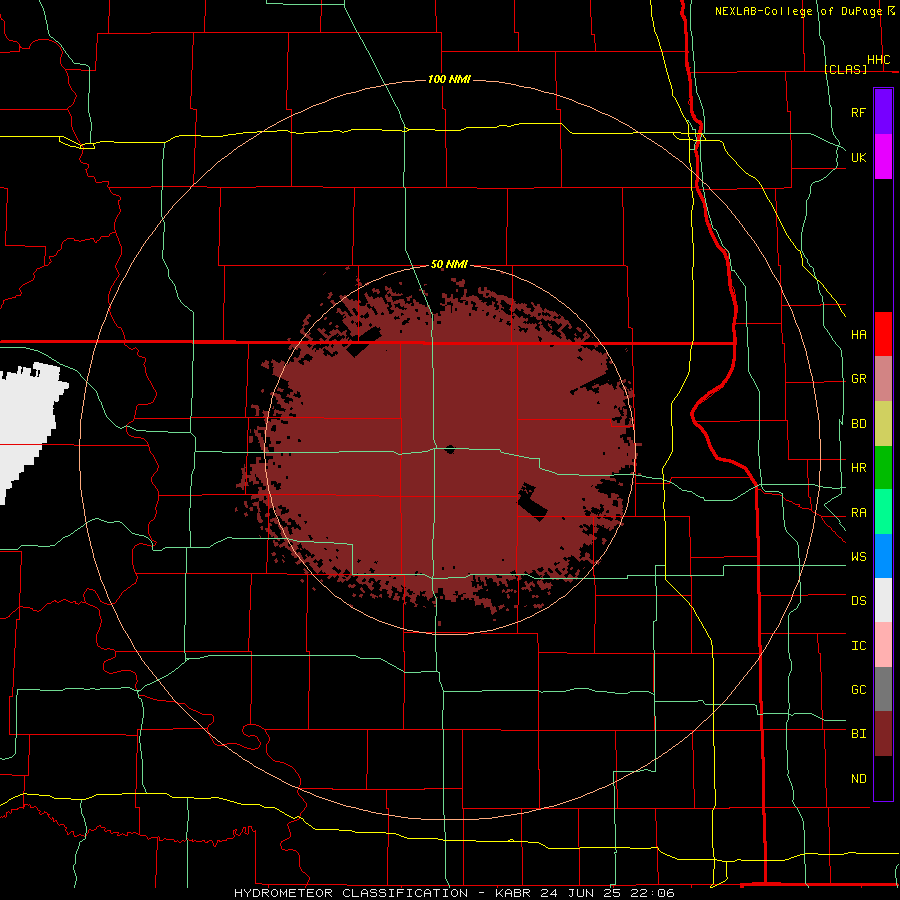900x900 pixels.
Task: Select the GR salmon legend swatch
Action: pyautogui.click(x=883, y=379)
